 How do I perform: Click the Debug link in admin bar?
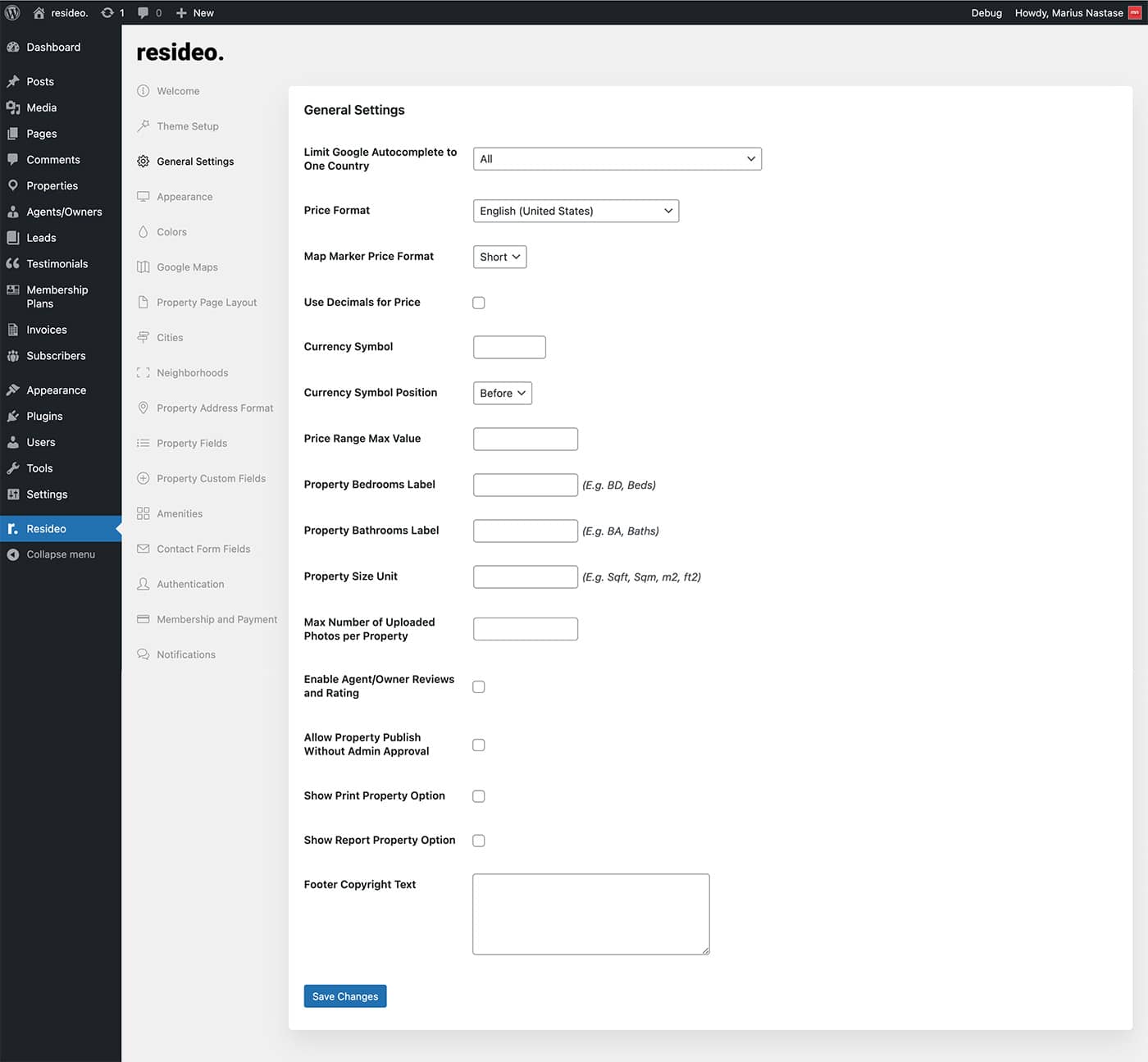(986, 12)
